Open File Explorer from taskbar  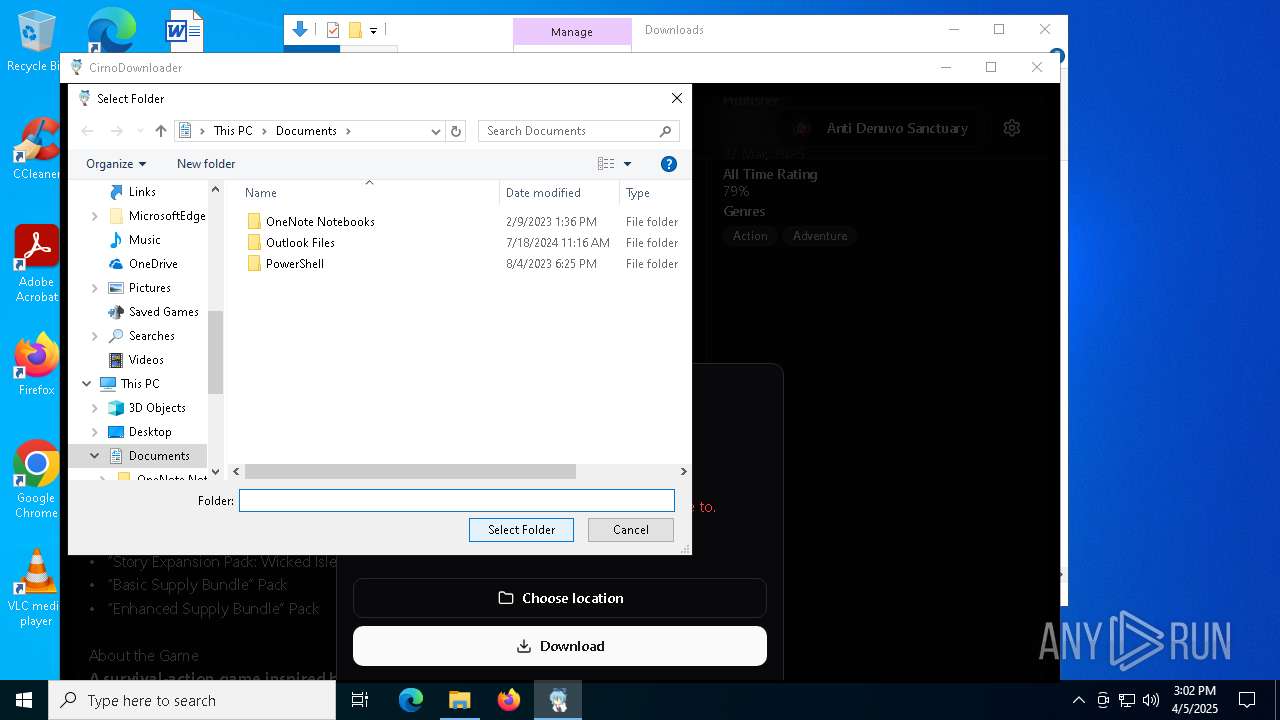[x=459, y=700]
